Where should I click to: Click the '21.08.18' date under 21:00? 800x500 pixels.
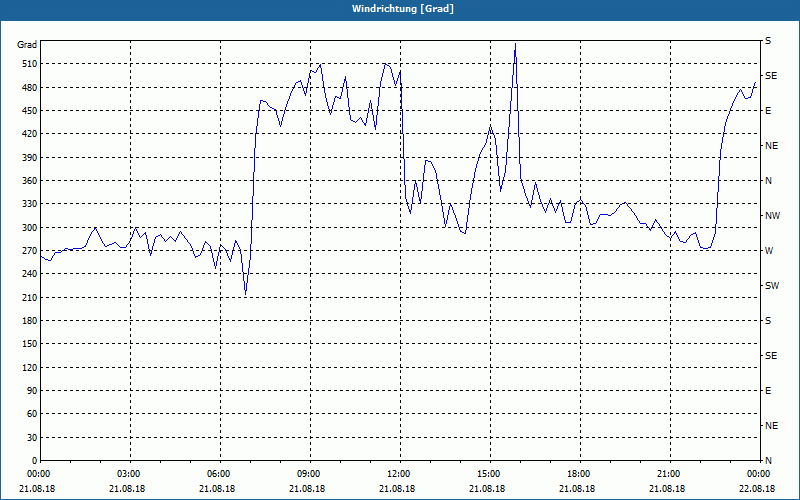click(667, 489)
